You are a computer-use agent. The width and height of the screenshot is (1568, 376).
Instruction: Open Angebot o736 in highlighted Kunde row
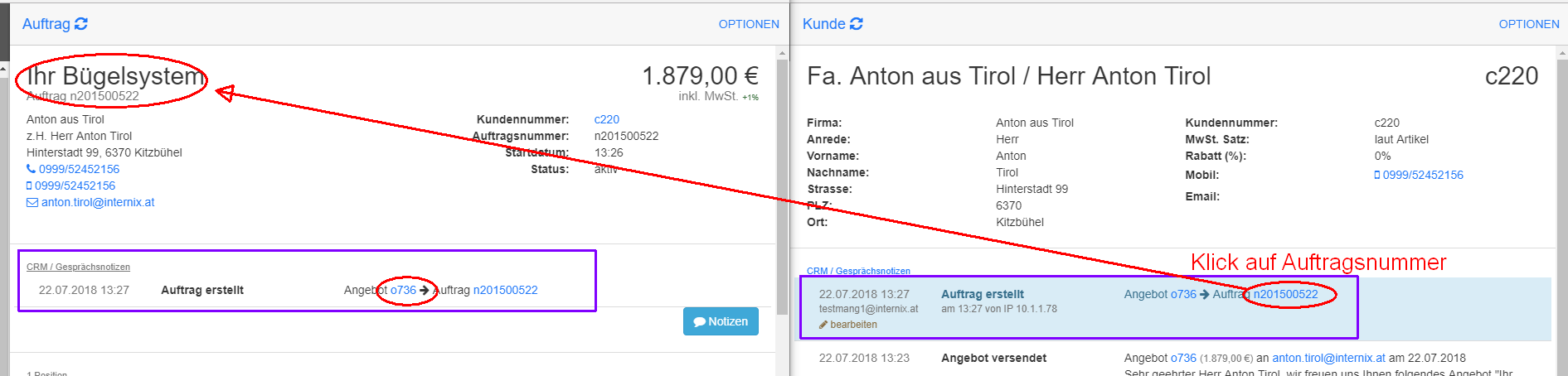[1183, 294]
